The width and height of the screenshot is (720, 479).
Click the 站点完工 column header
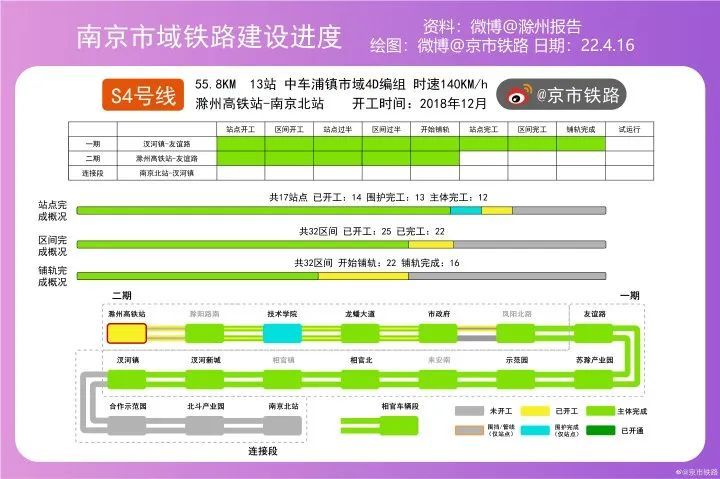(484, 130)
